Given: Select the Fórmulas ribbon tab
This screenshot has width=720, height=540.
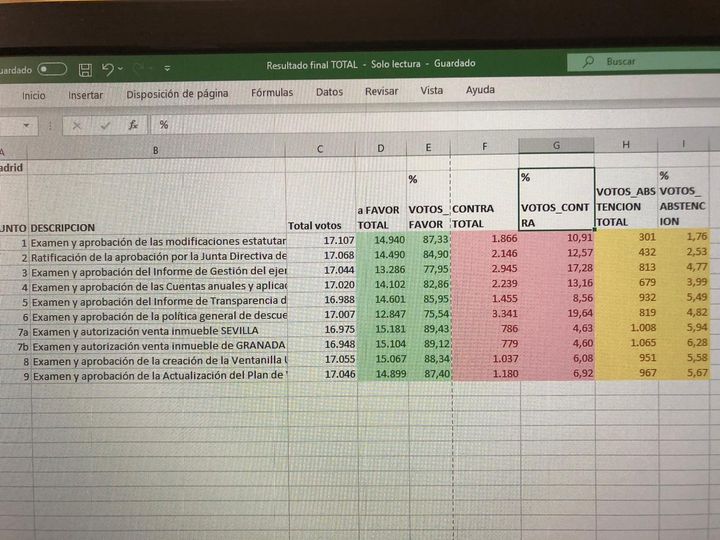Looking at the screenshot, I should coord(272,93).
